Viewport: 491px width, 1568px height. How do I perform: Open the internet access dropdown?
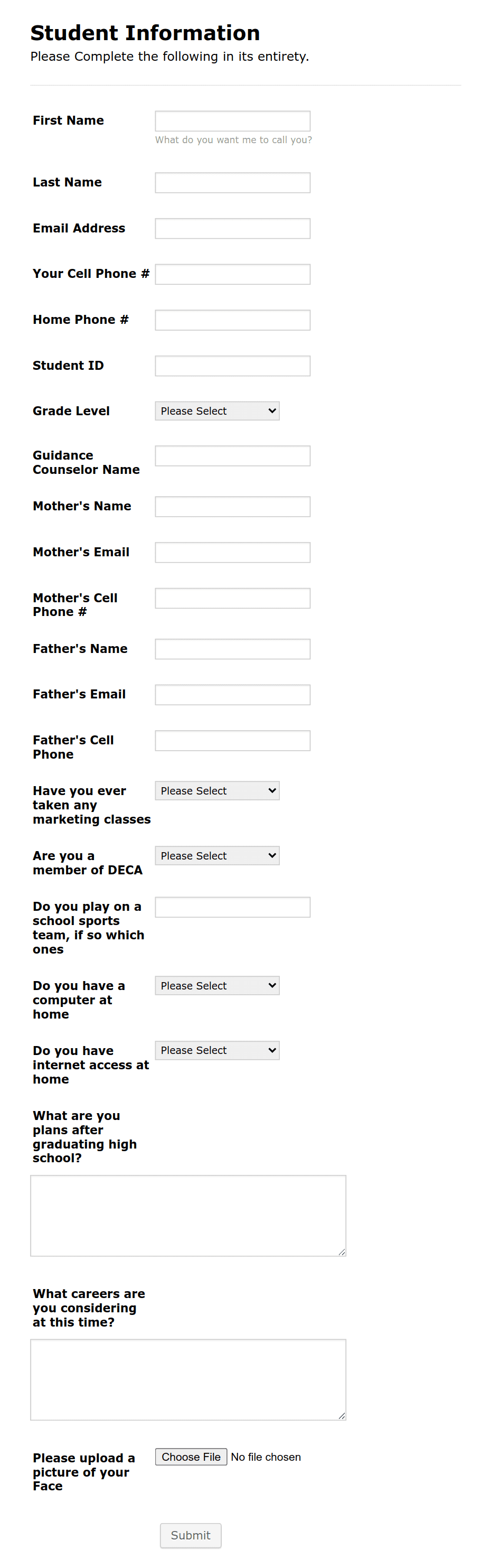point(216,1050)
